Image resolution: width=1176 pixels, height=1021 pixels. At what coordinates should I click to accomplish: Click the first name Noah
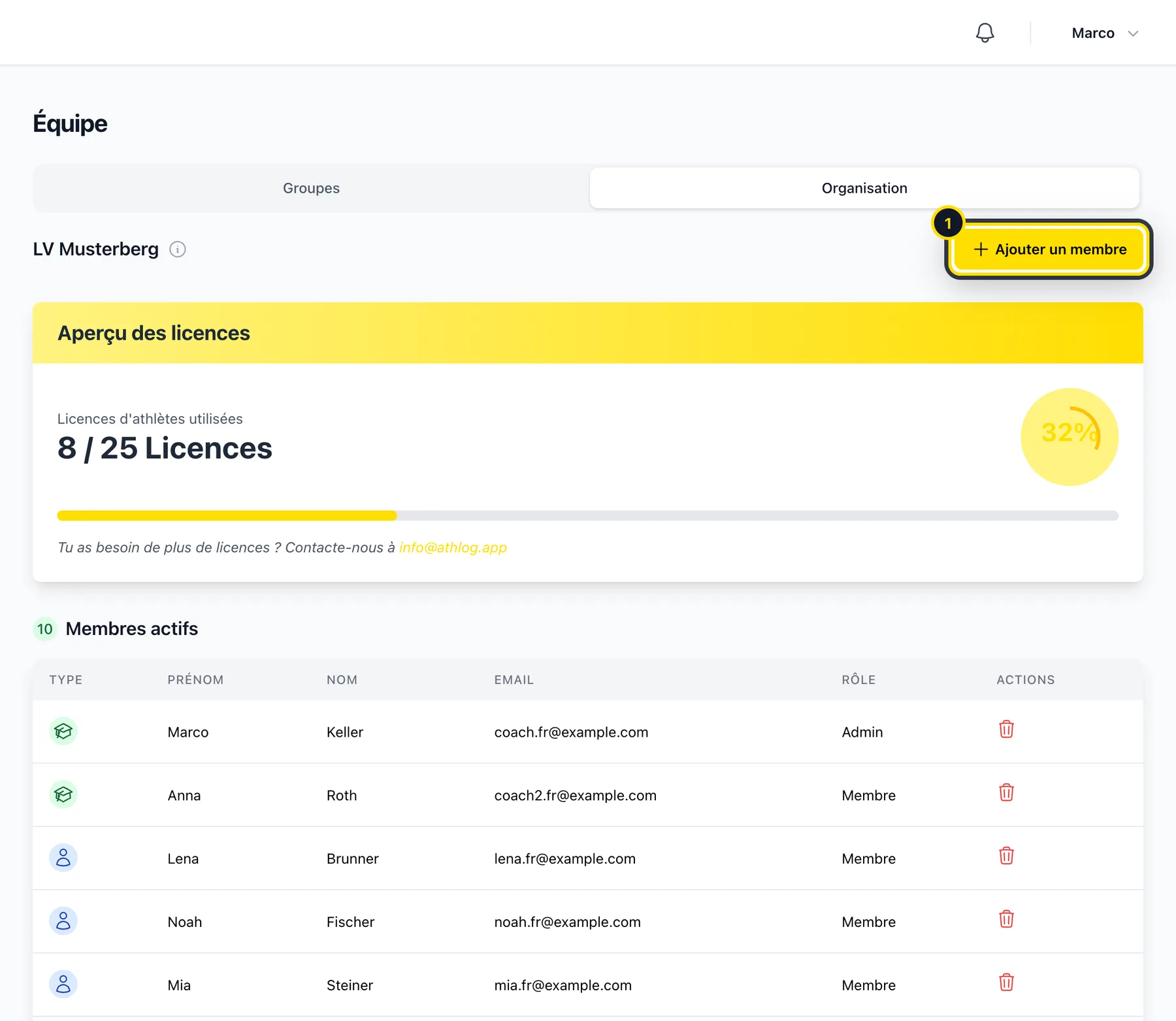pos(185,922)
